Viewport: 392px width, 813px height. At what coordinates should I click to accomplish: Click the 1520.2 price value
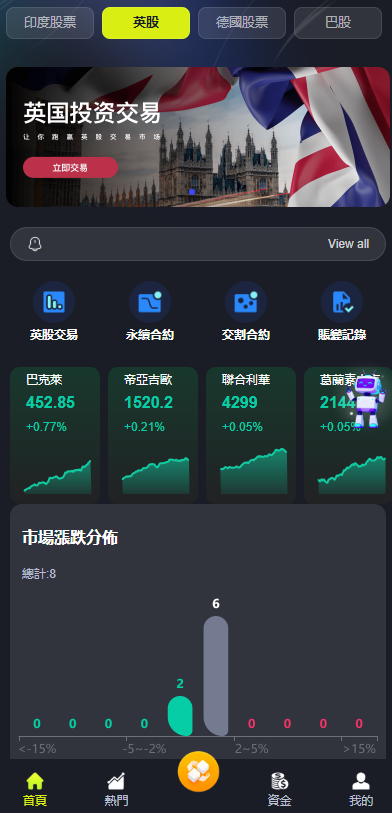[148, 402]
